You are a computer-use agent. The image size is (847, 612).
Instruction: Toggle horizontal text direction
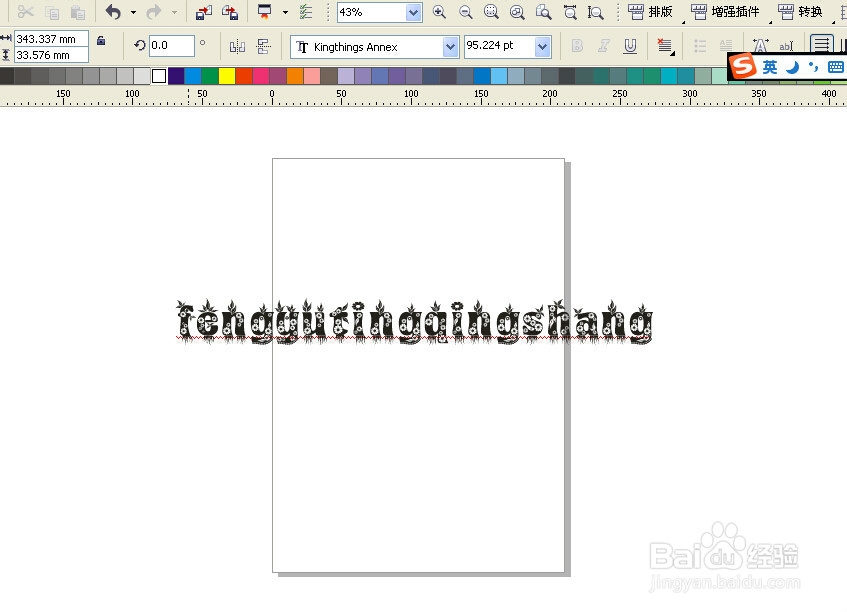[x=822, y=44]
